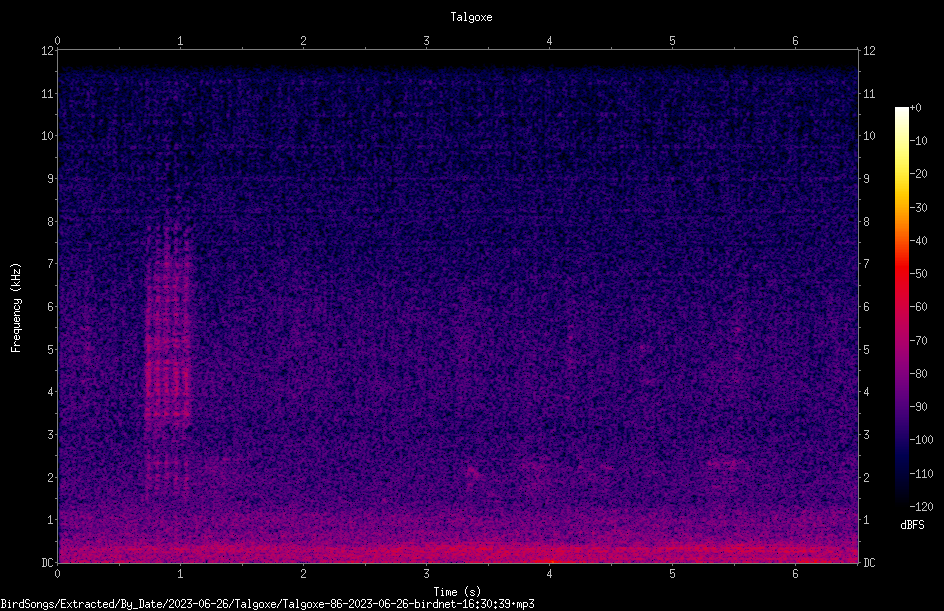Click the dBFS label under the color scale
The width and height of the screenshot is (944, 611).
(x=912, y=525)
